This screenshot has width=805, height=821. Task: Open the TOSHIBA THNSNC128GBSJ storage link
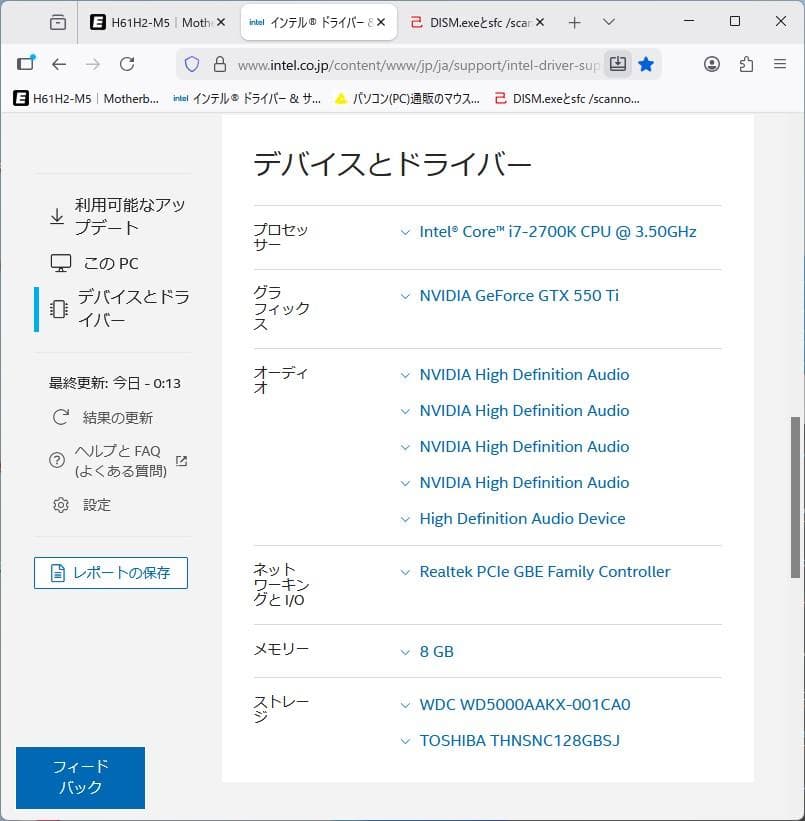pos(519,740)
